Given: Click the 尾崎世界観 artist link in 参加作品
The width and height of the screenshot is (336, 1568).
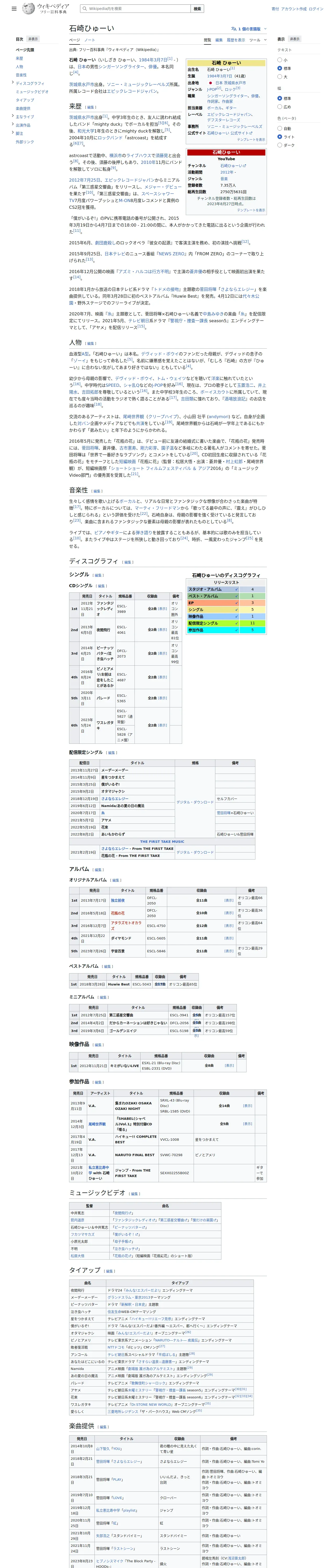Looking at the screenshot, I should pyautogui.click(x=97, y=1124).
